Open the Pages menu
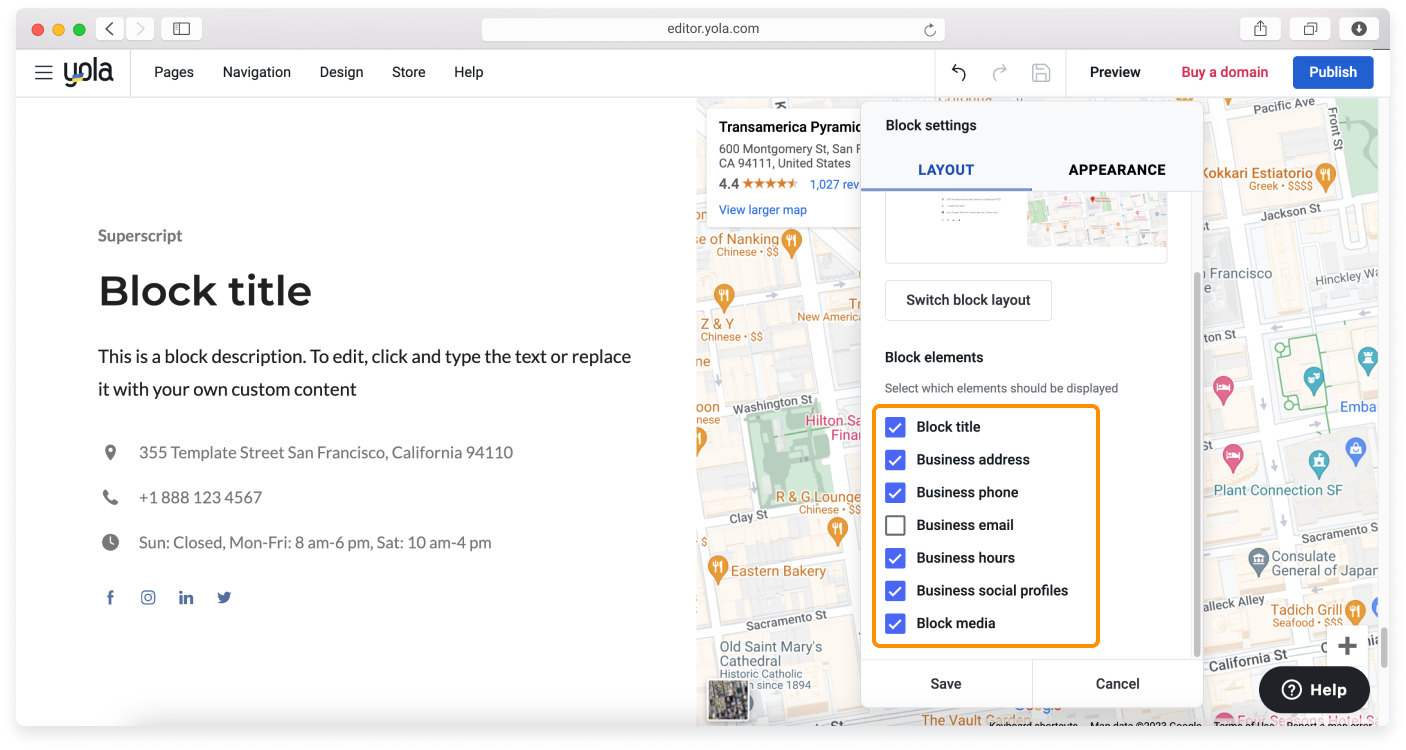This screenshot has width=1406, height=750. coord(174,72)
